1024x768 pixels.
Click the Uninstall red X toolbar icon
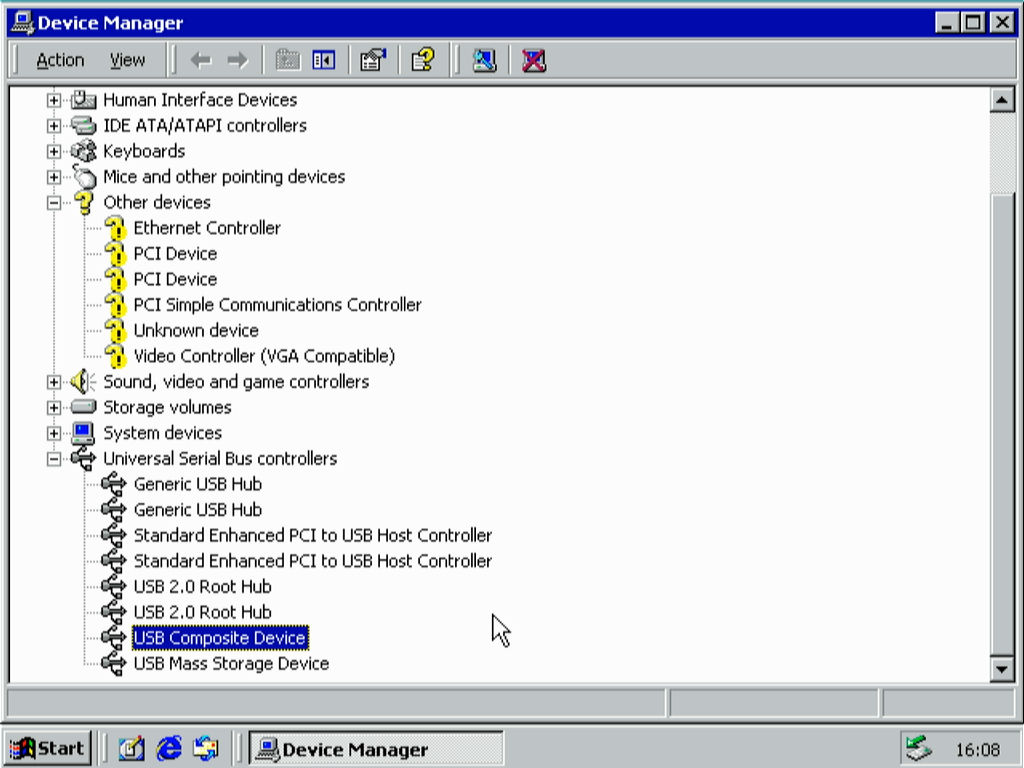pyautogui.click(x=534, y=61)
